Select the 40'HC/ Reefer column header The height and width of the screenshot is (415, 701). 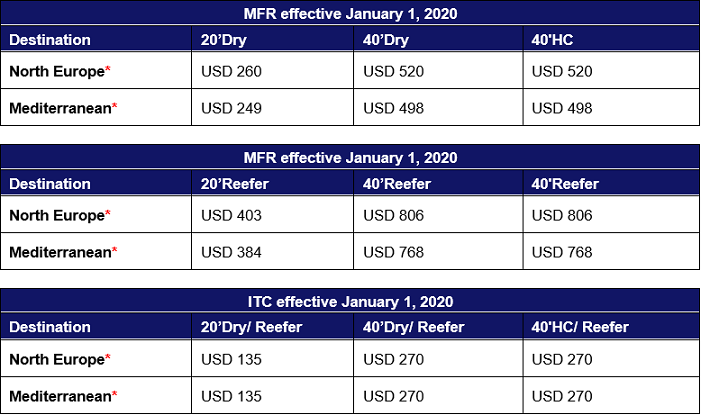pos(580,327)
